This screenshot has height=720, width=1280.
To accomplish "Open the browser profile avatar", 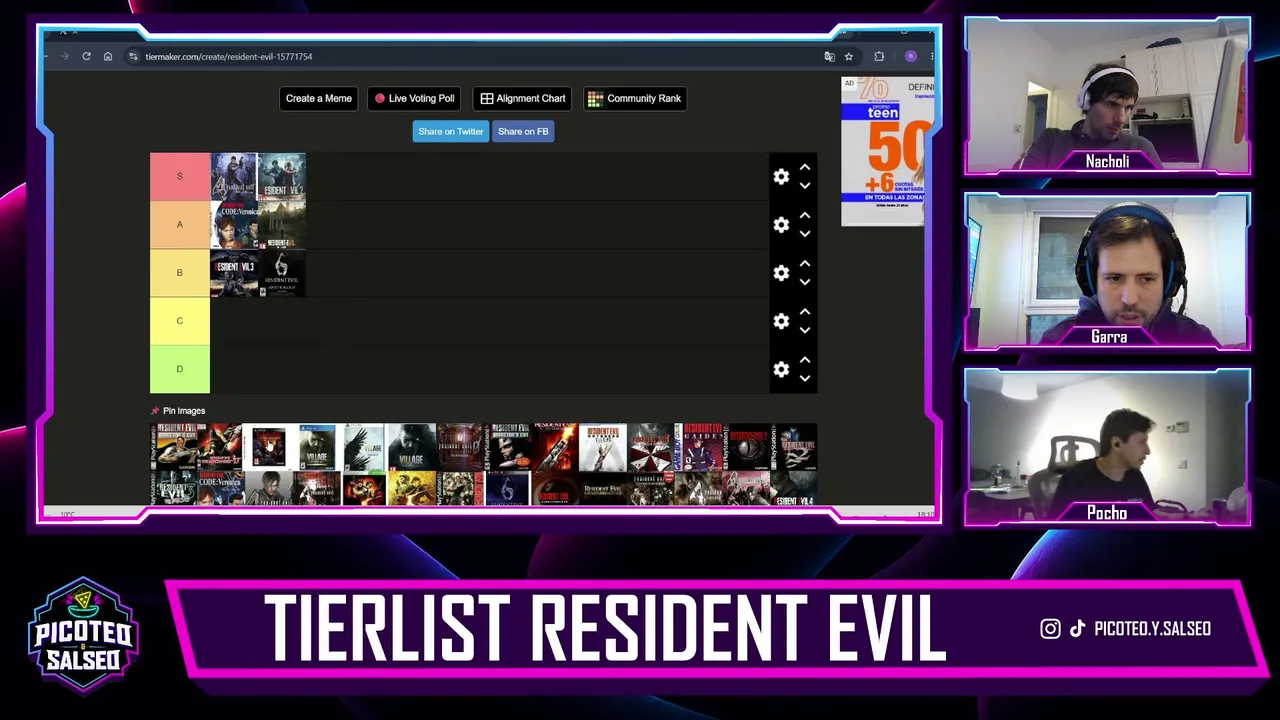I will pyautogui.click(x=910, y=57).
